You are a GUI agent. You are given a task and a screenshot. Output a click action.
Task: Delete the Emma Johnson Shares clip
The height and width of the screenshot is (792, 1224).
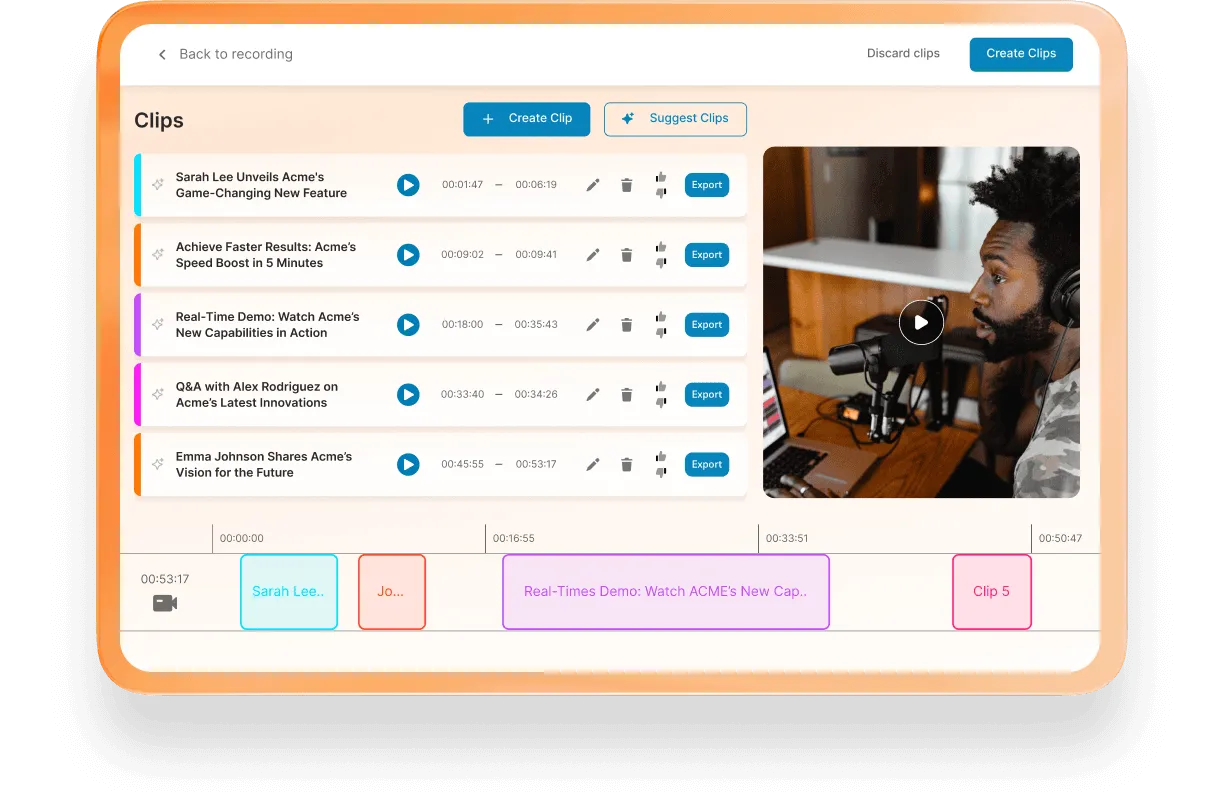point(627,465)
